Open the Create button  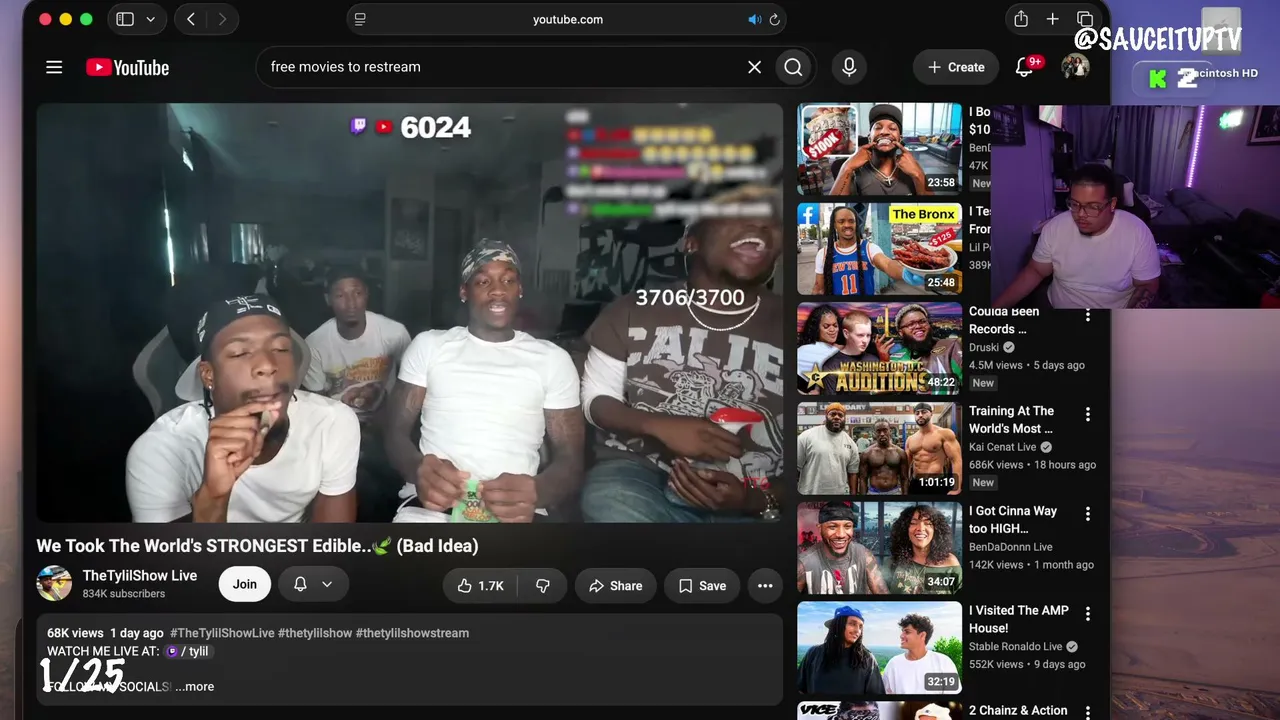tap(956, 67)
